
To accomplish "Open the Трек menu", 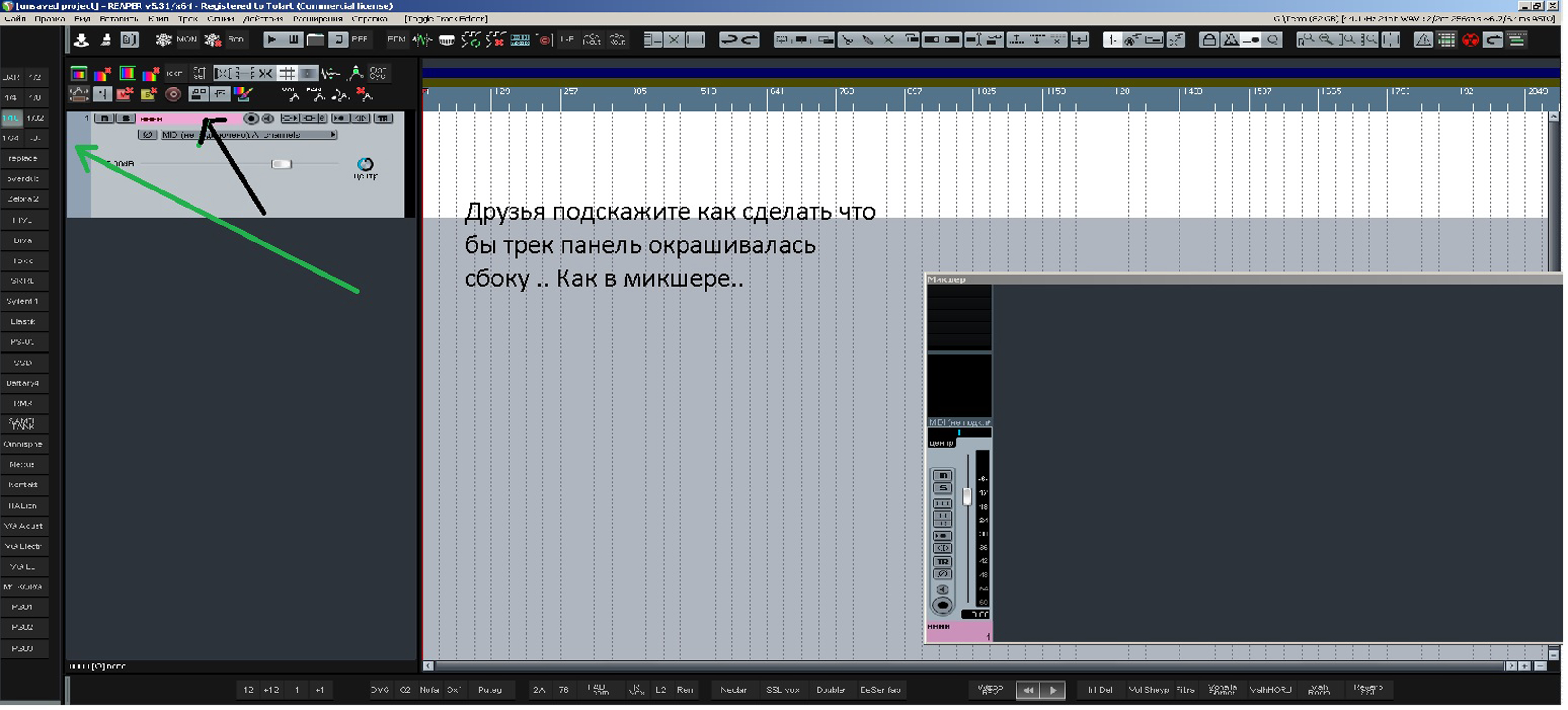I will coord(188,19).
